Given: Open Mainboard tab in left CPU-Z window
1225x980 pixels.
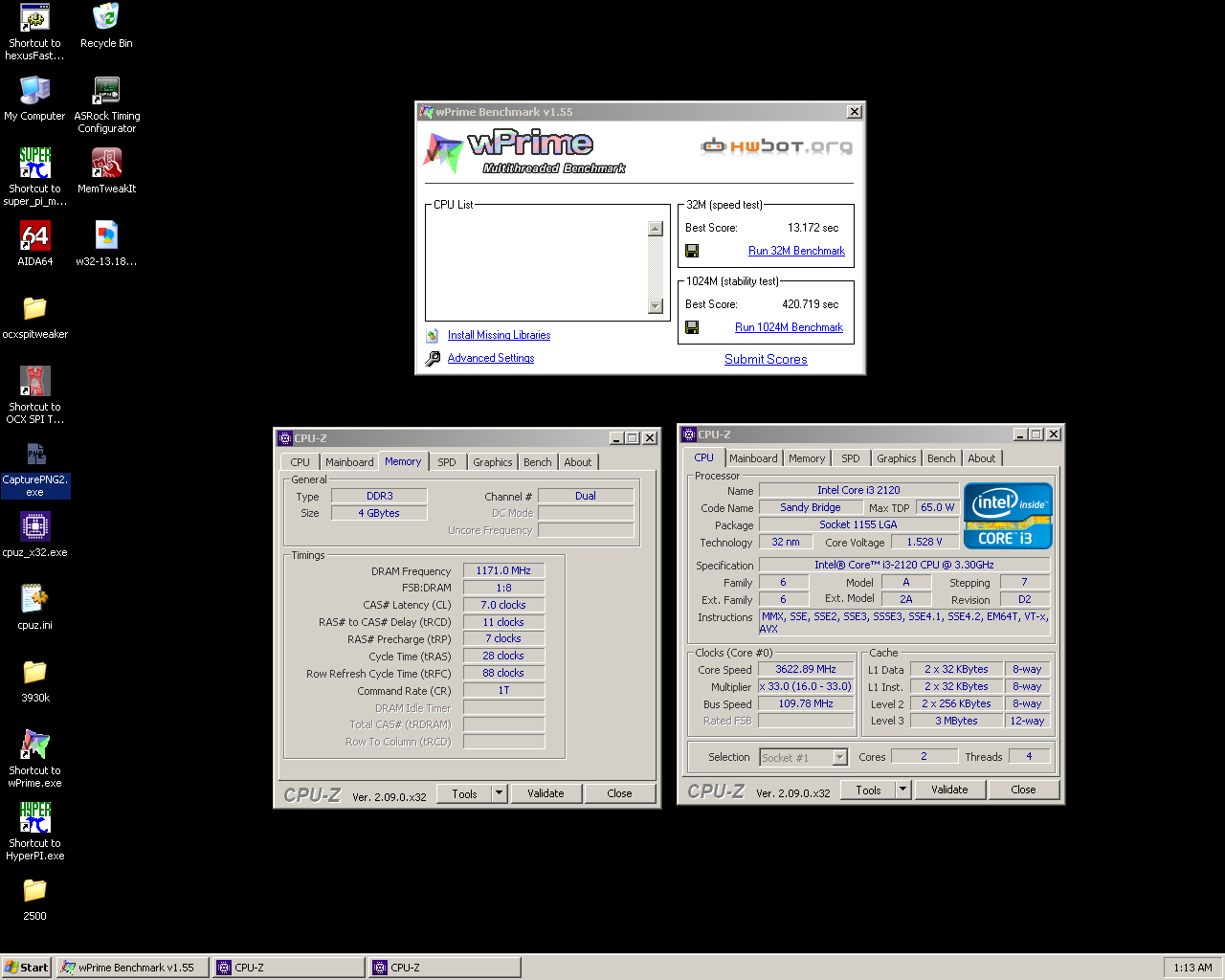Looking at the screenshot, I should (x=349, y=462).
